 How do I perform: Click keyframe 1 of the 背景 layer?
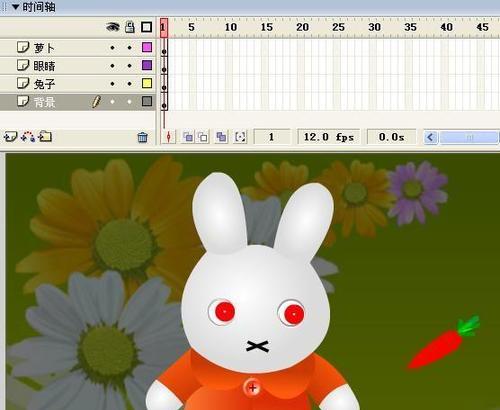164,102
